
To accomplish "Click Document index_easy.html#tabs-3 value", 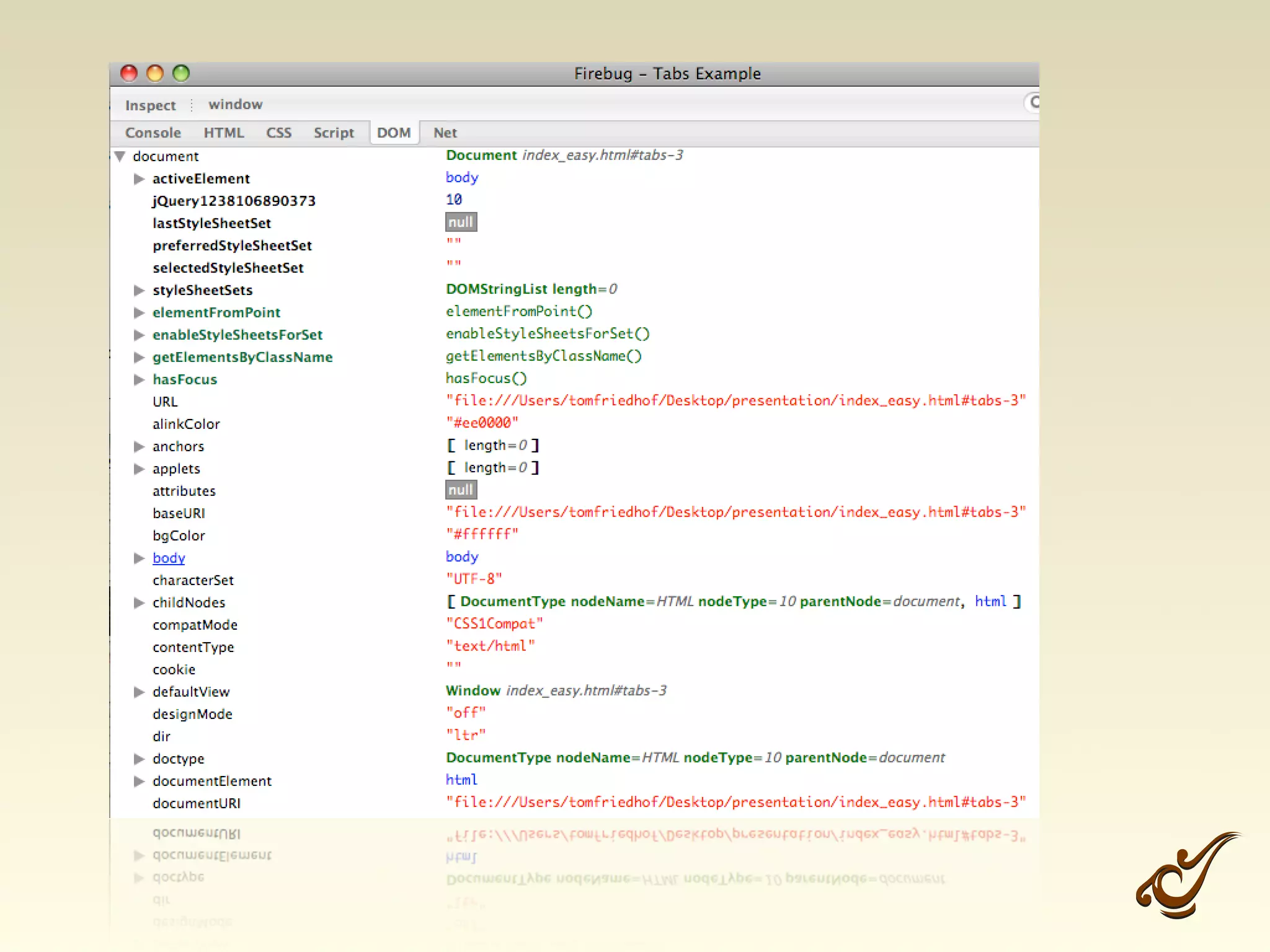I will (x=564, y=155).
